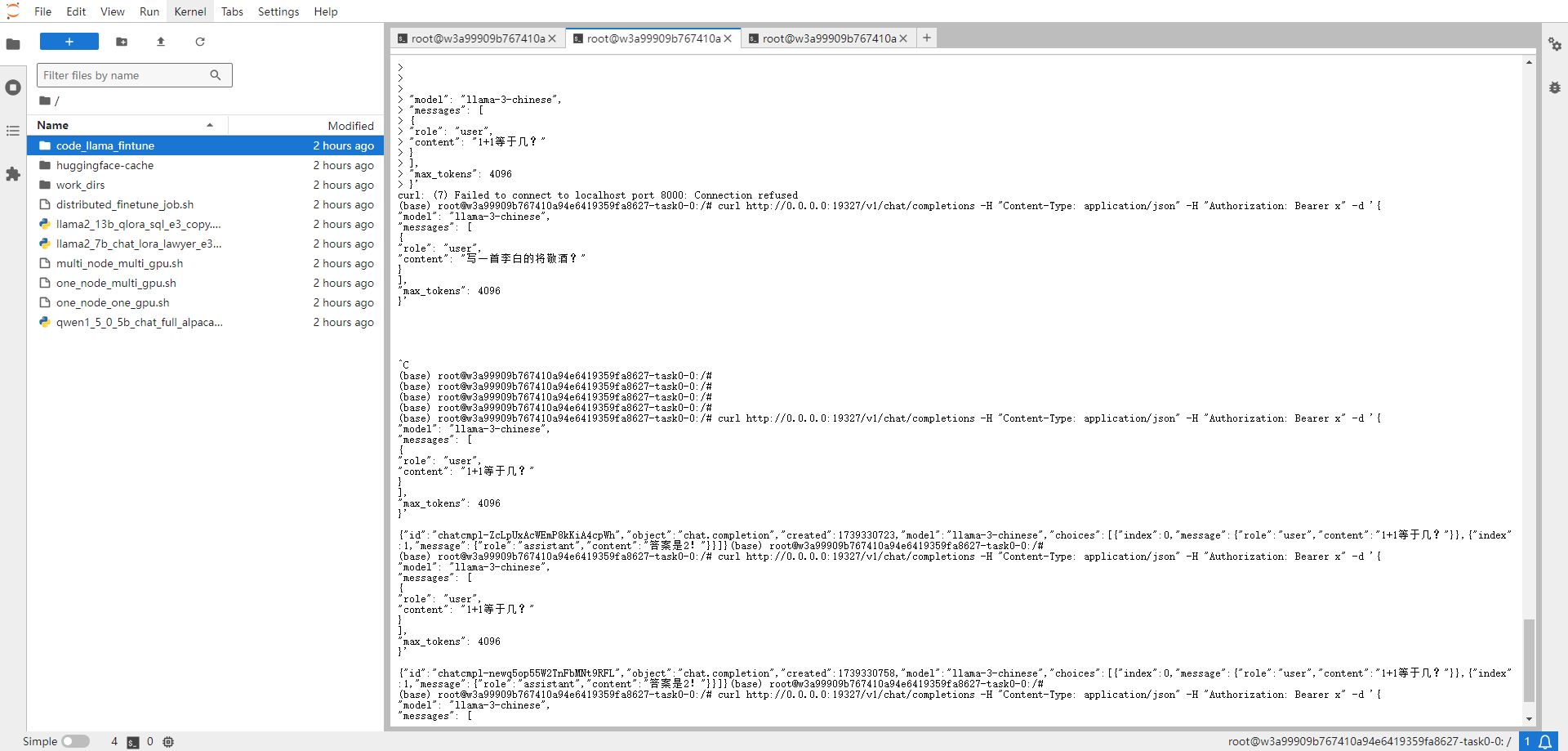Click the blue New Launcher button

(x=69, y=42)
